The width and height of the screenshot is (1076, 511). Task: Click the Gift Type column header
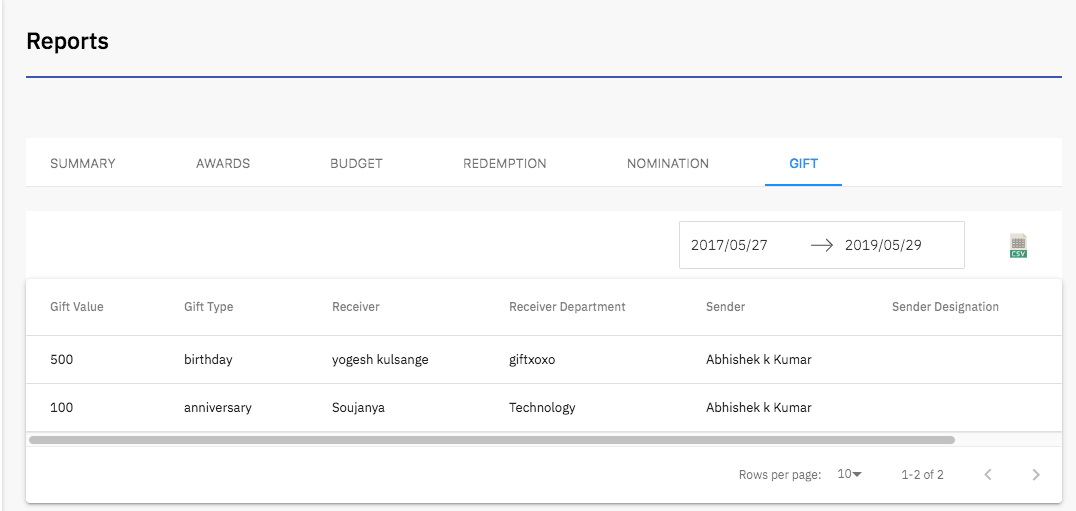[209, 307]
